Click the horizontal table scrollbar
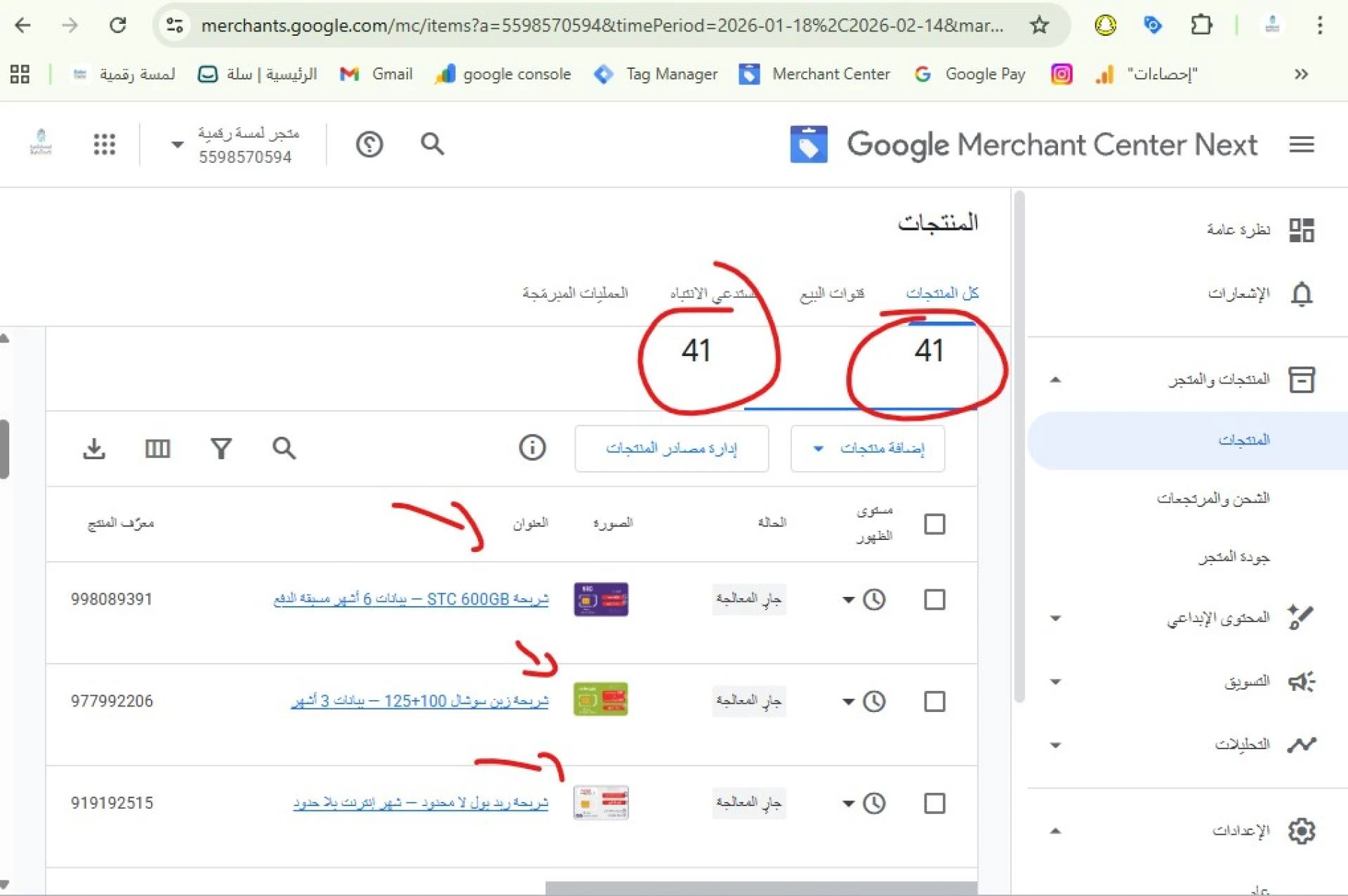The image size is (1348, 896). coord(760,888)
